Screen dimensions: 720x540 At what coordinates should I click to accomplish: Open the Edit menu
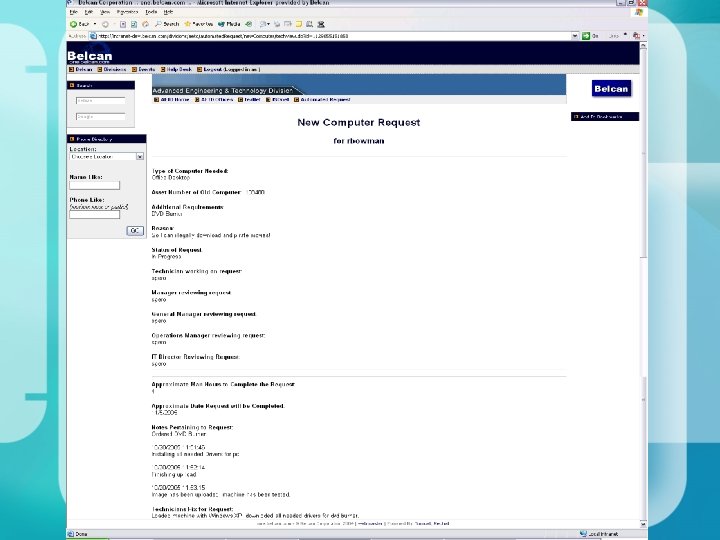pos(89,12)
